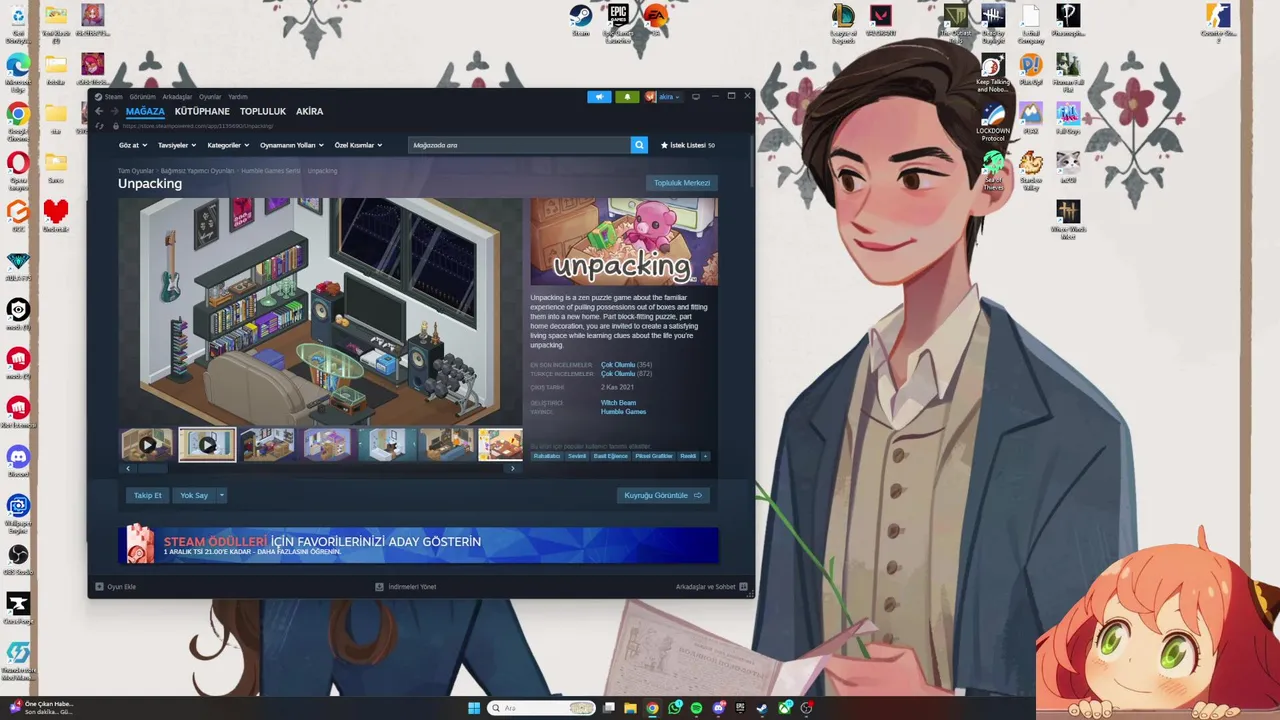Open Sea of Thieves desktop shortcut
Screen dimensions: 1280x720
[993, 170]
